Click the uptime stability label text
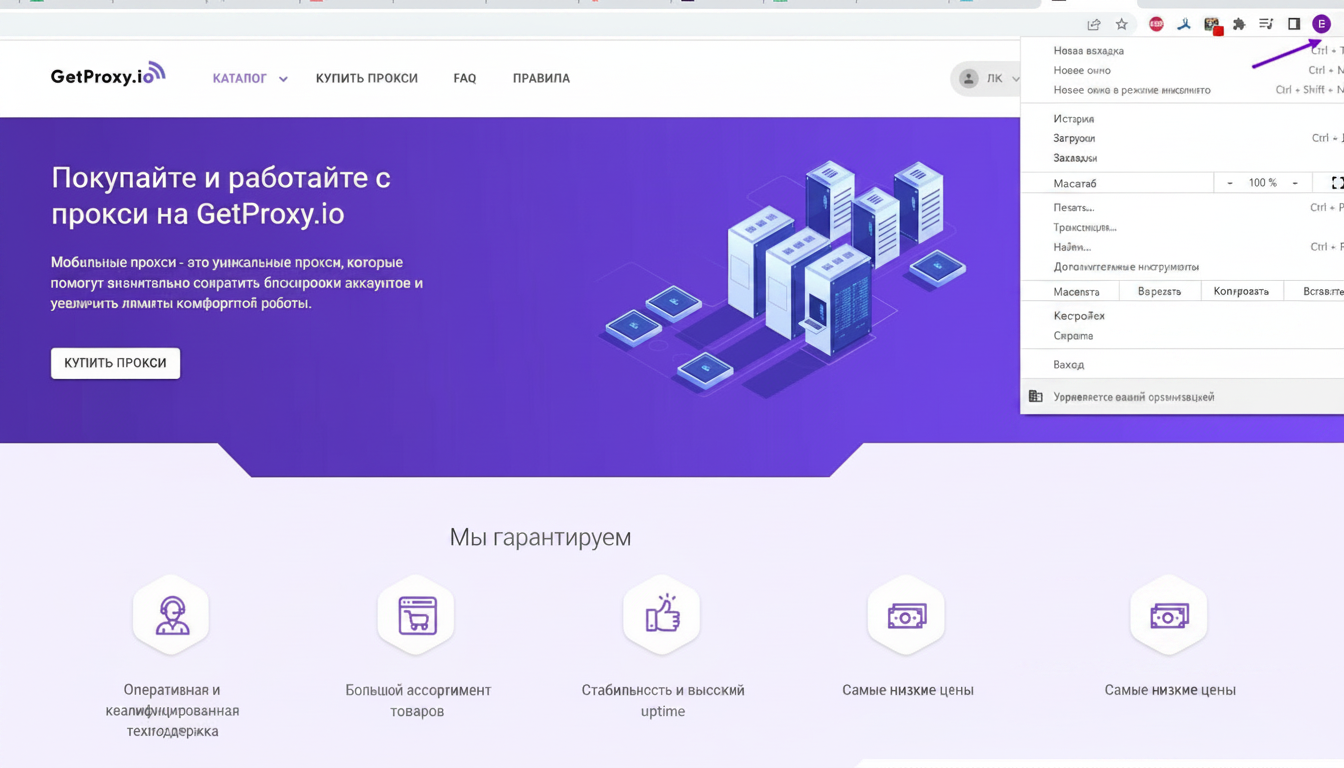The image size is (1344, 768). click(x=663, y=701)
